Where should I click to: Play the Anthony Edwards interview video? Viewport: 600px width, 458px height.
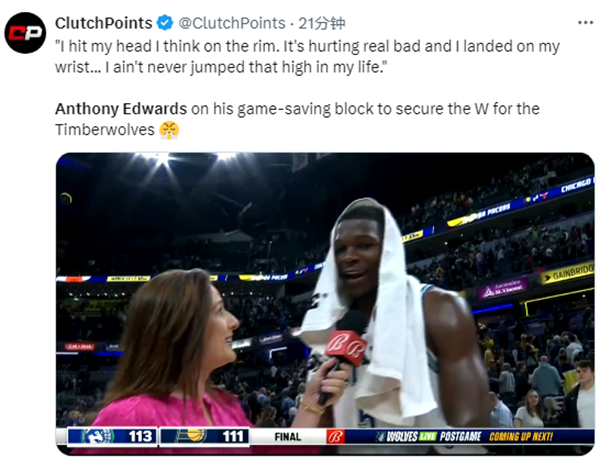coord(325,303)
